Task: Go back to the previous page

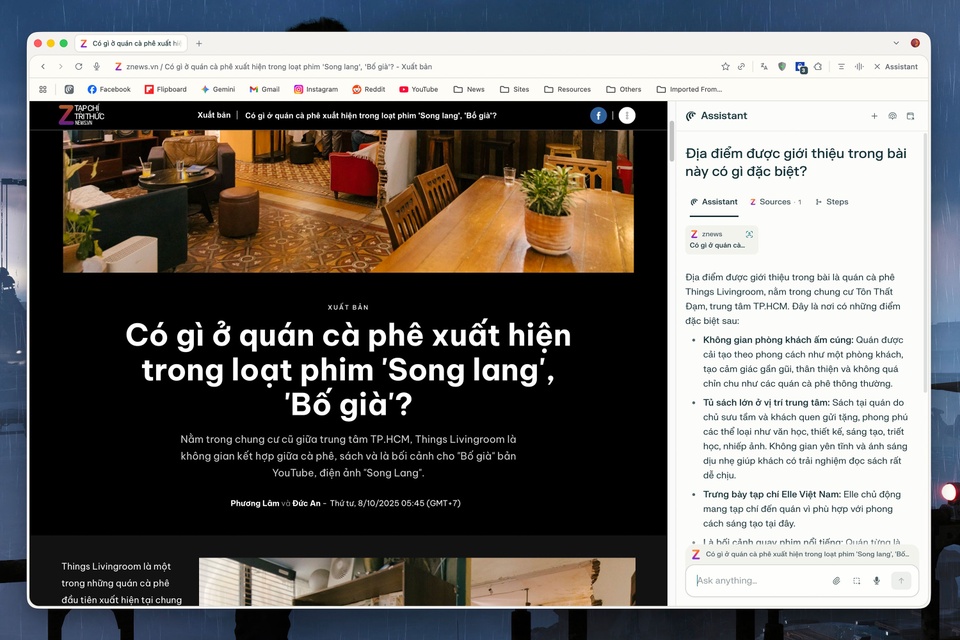Action: pyautogui.click(x=43, y=66)
